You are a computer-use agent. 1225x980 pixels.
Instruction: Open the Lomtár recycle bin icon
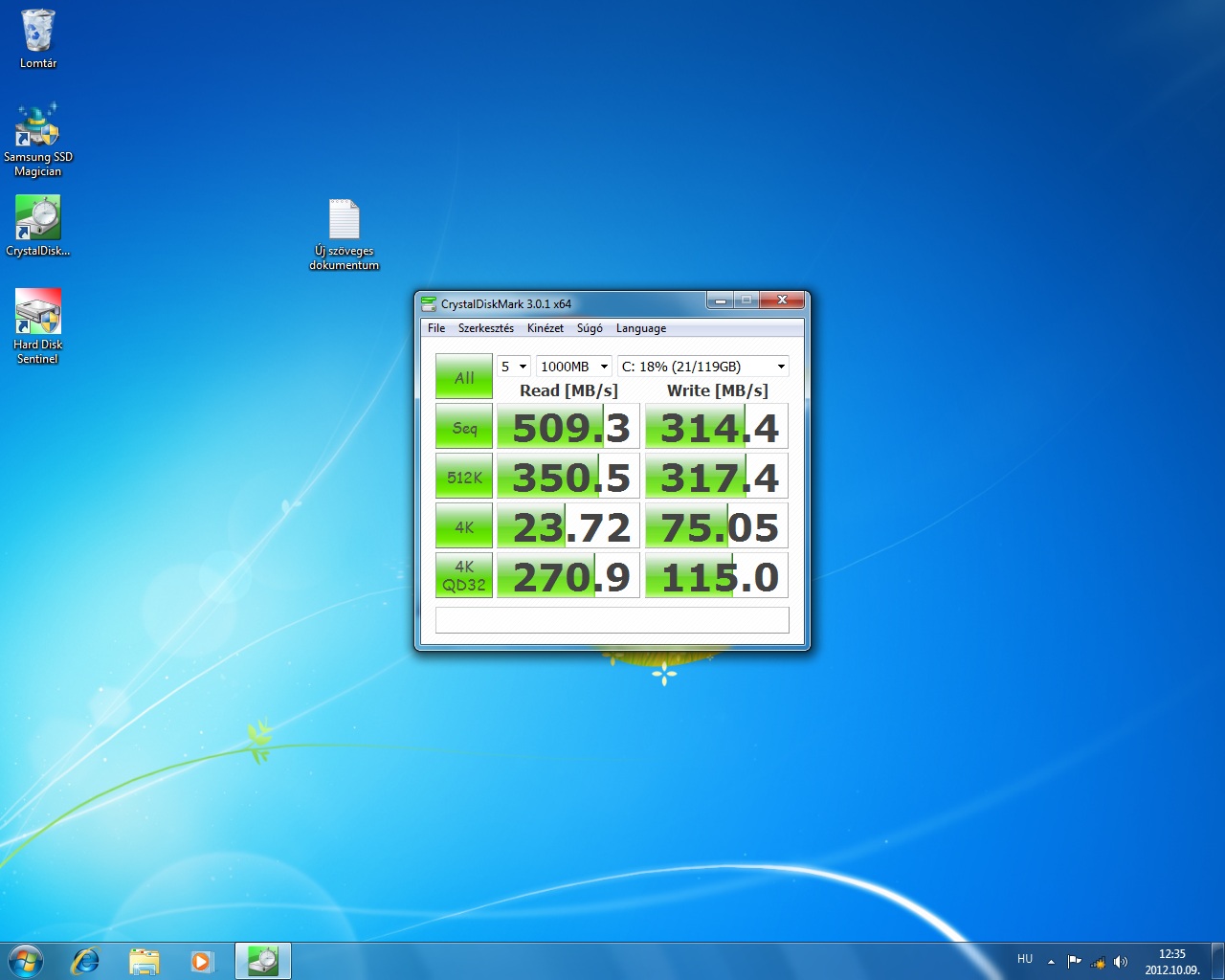click(38, 39)
